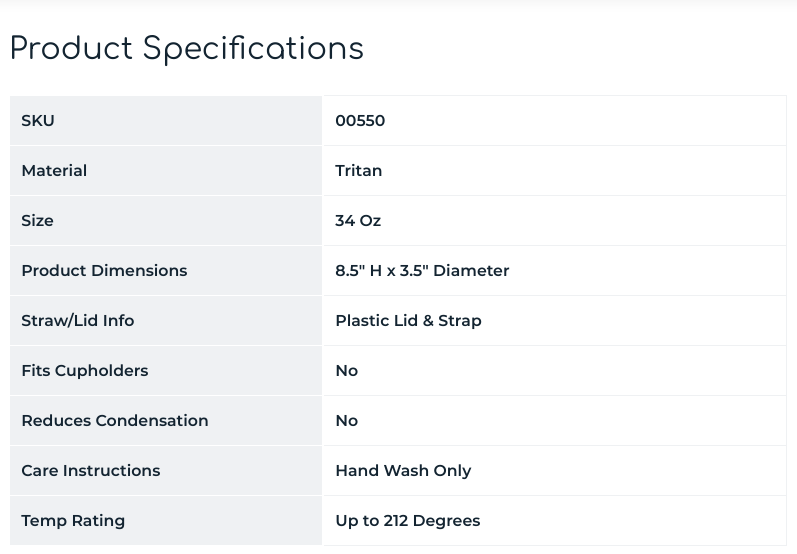Click the SKU value 00550
Viewport: 797px width, 554px height.
coord(360,121)
